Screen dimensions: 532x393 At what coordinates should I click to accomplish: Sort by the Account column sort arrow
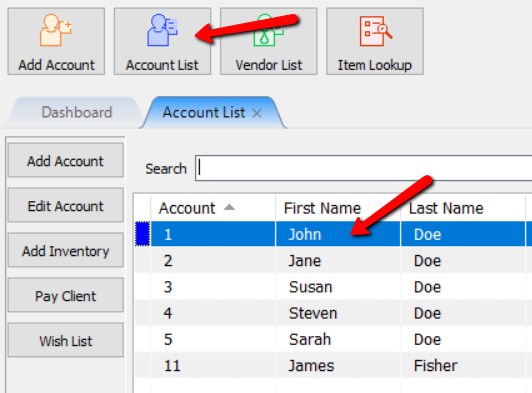click(x=229, y=207)
